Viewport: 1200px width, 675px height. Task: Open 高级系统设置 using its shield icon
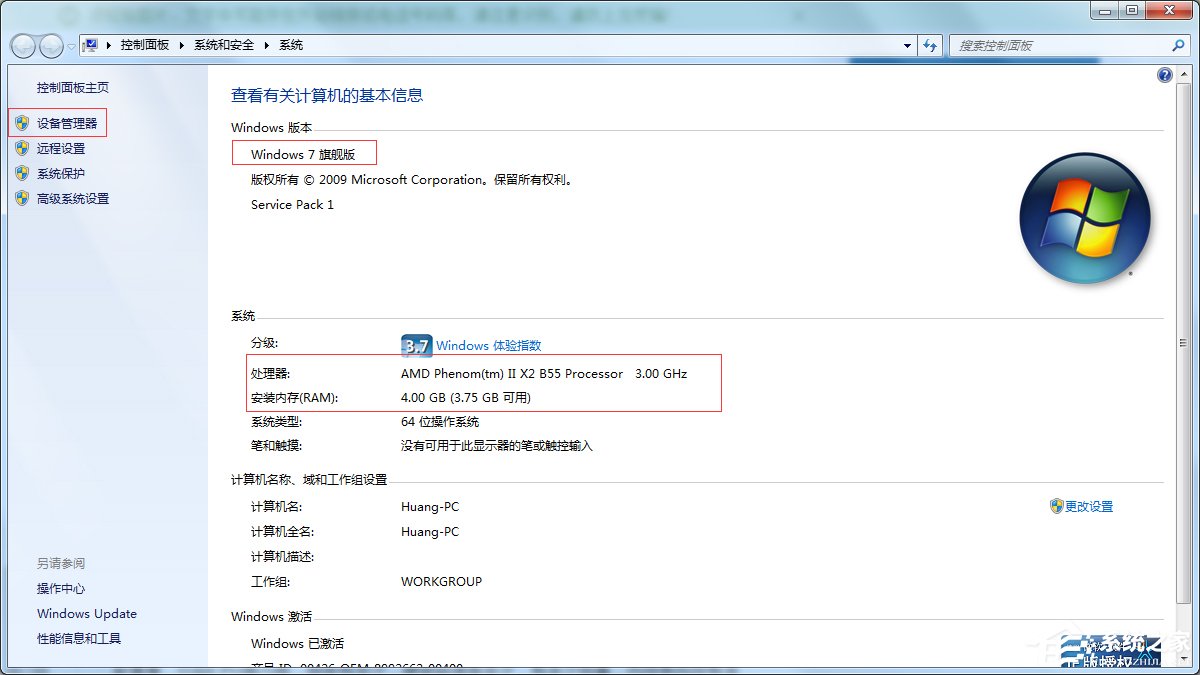coord(23,198)
